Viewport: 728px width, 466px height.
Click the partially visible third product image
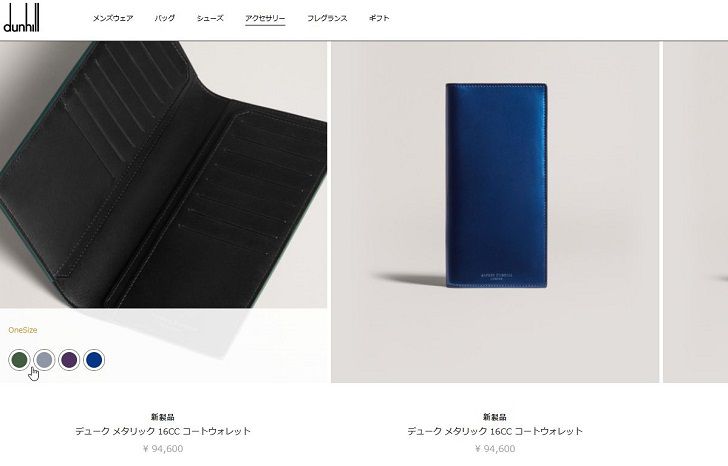[x=696, y=212]
